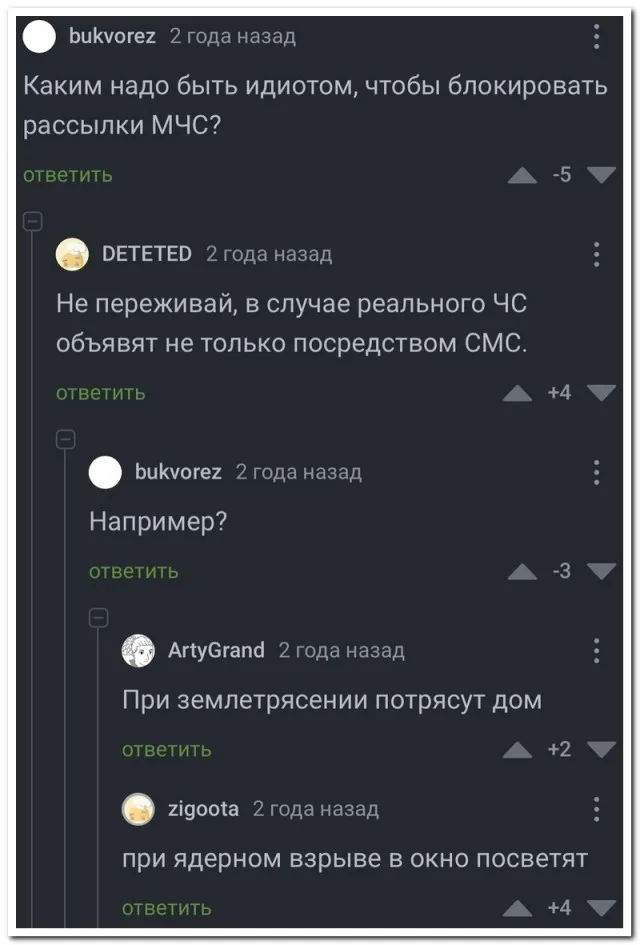Collapse the thread under 'Например?' comment
The width and height of the screenshot is (640, 945).
99,616
